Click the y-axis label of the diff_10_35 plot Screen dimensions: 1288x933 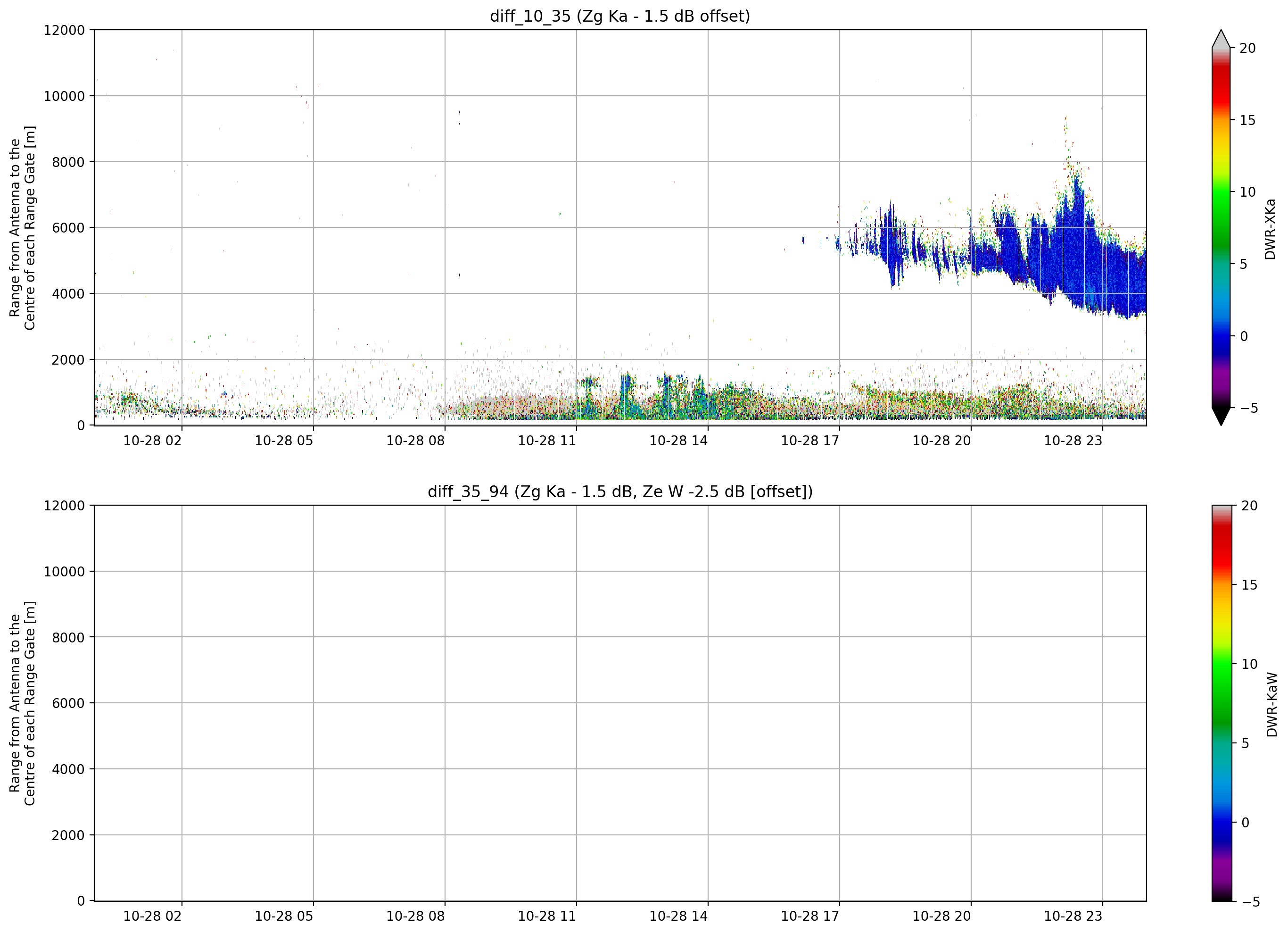pos(22,228)
